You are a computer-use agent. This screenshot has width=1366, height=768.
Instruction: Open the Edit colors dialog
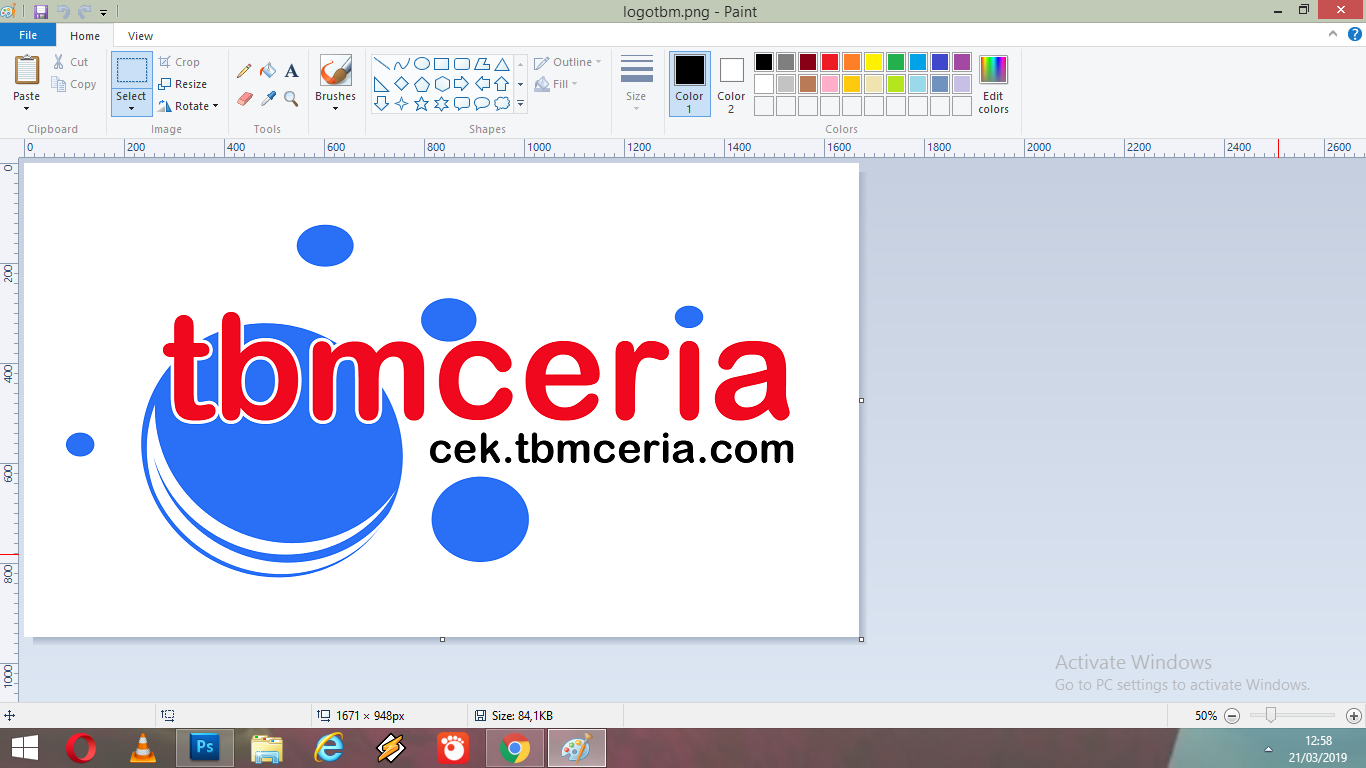992,84
